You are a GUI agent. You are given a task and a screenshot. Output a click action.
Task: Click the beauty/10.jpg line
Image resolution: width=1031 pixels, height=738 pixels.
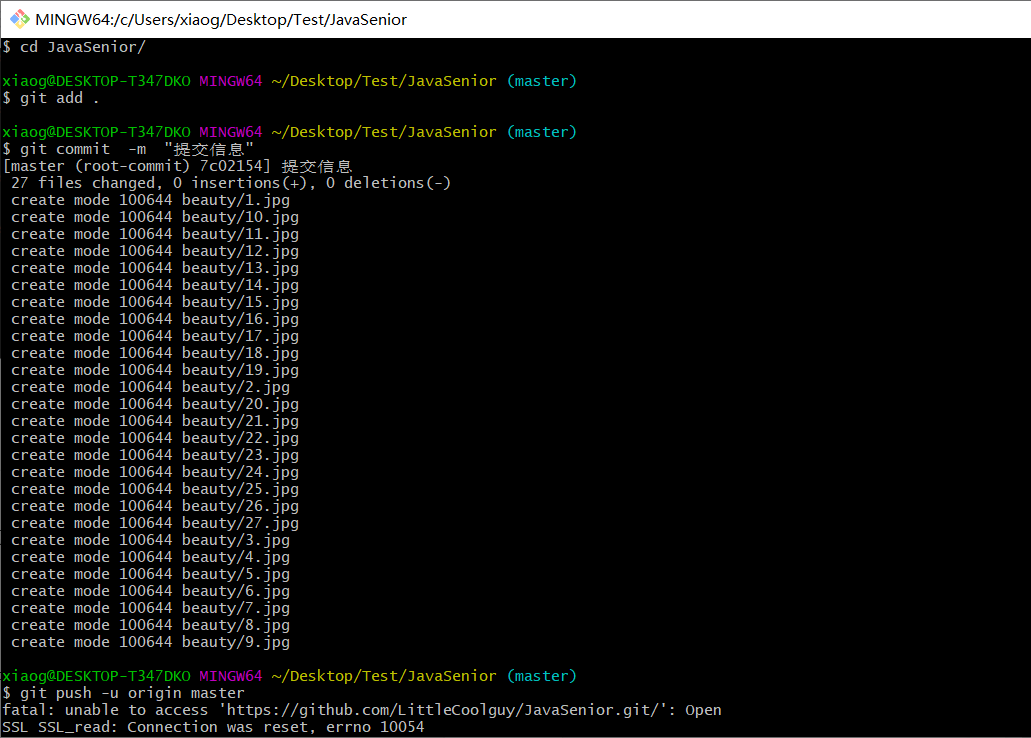pyautogui.click(x=155, y=217)
